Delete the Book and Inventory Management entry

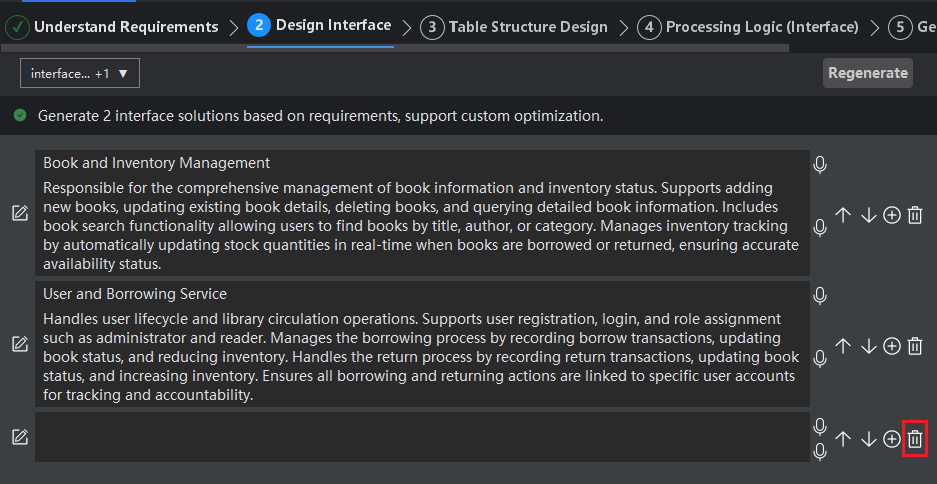(914, 215)
